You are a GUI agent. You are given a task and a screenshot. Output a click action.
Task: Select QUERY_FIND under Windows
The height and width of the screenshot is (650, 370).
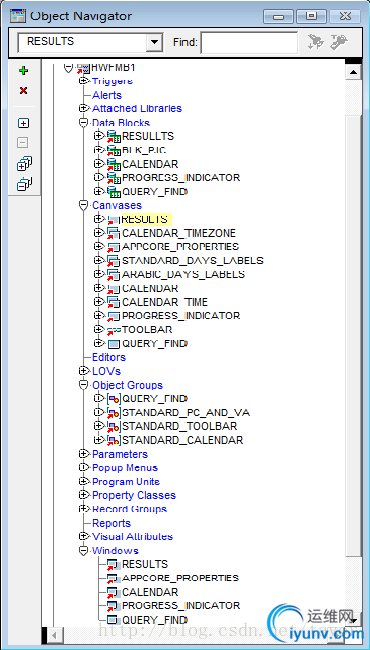pyautogui.click(x=155, y=620)
